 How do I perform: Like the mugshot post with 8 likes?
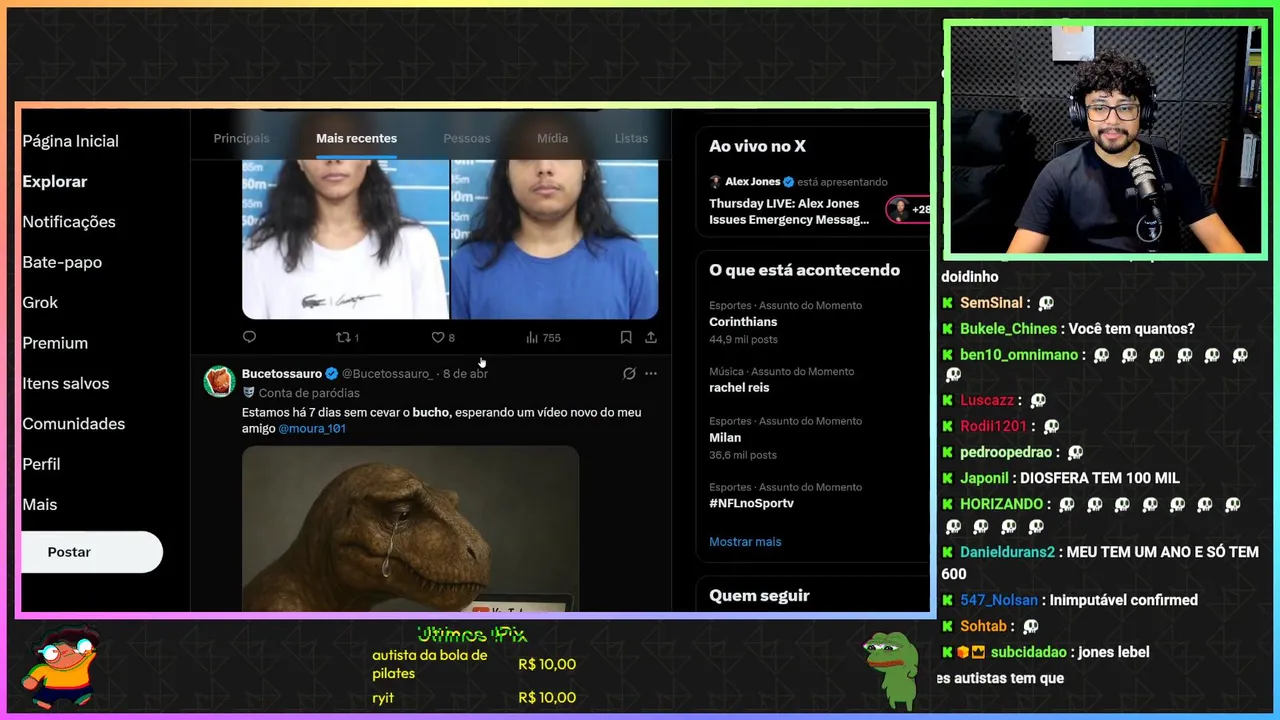[443, 338]
